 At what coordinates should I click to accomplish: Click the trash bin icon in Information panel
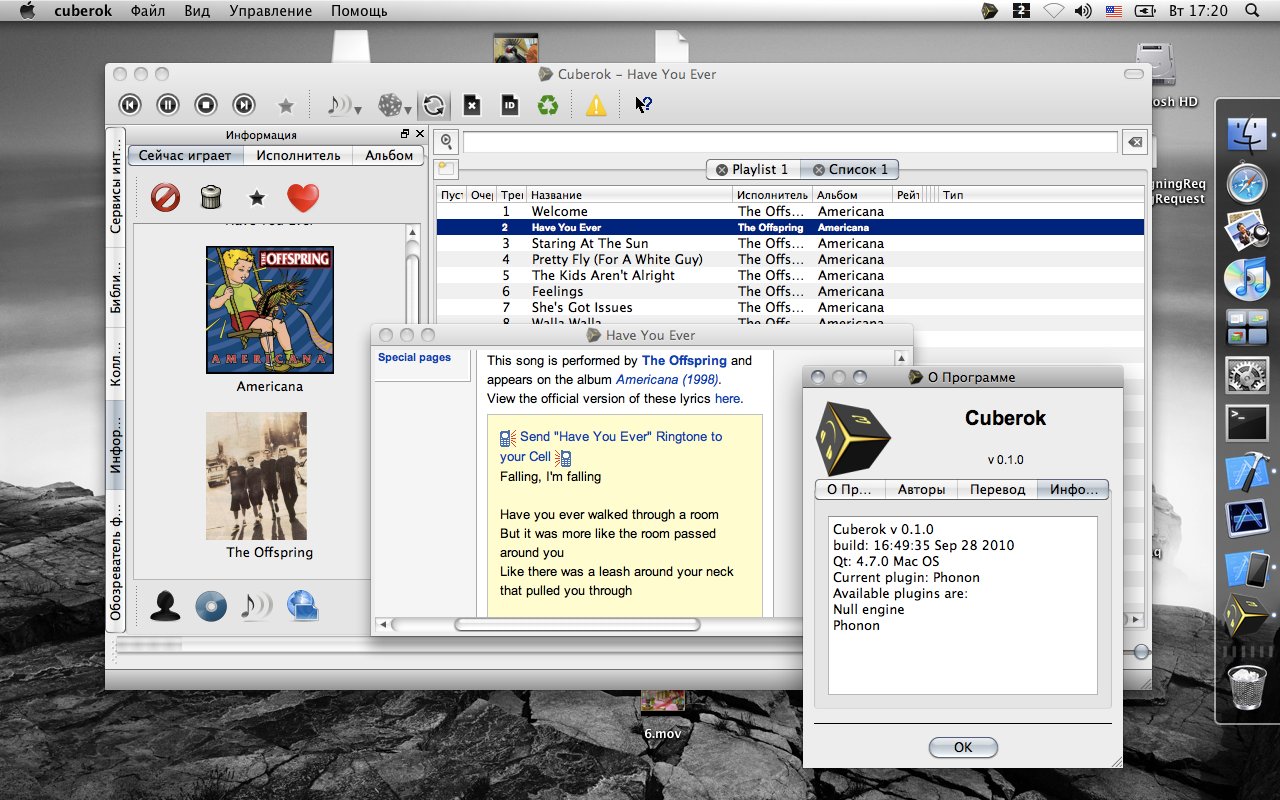click(x=210, y=197)
